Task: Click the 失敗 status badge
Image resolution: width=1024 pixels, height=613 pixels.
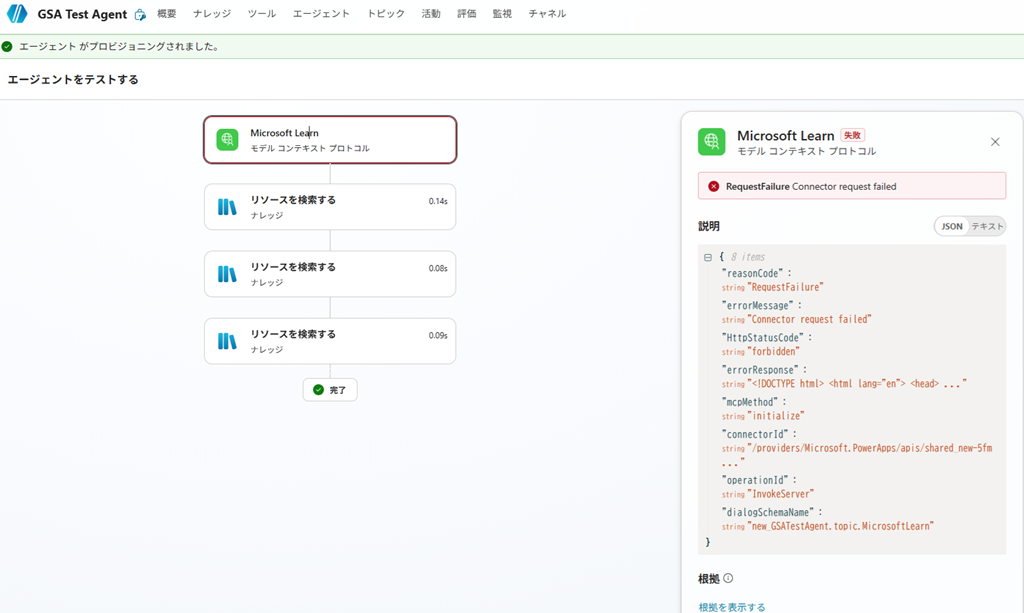Action: [852, 135]
